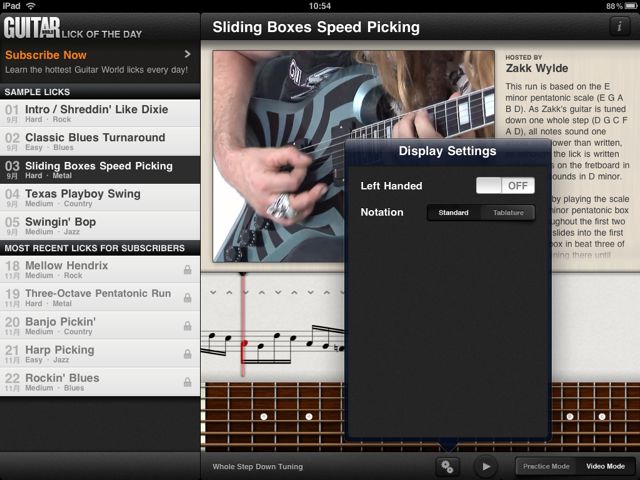
Task: Click the red playhead marker on notation
Action: (243, 324)
